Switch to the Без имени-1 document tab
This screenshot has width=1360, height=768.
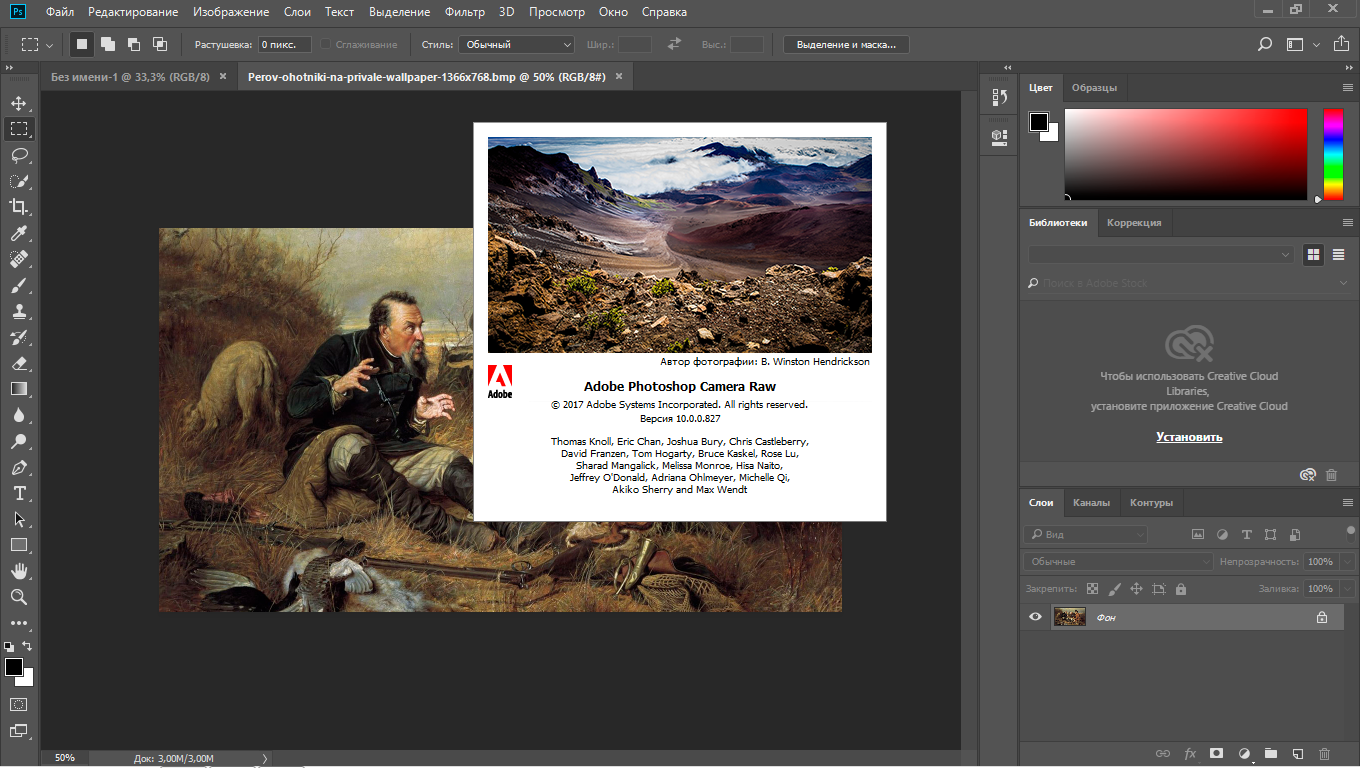pos(130,76)
